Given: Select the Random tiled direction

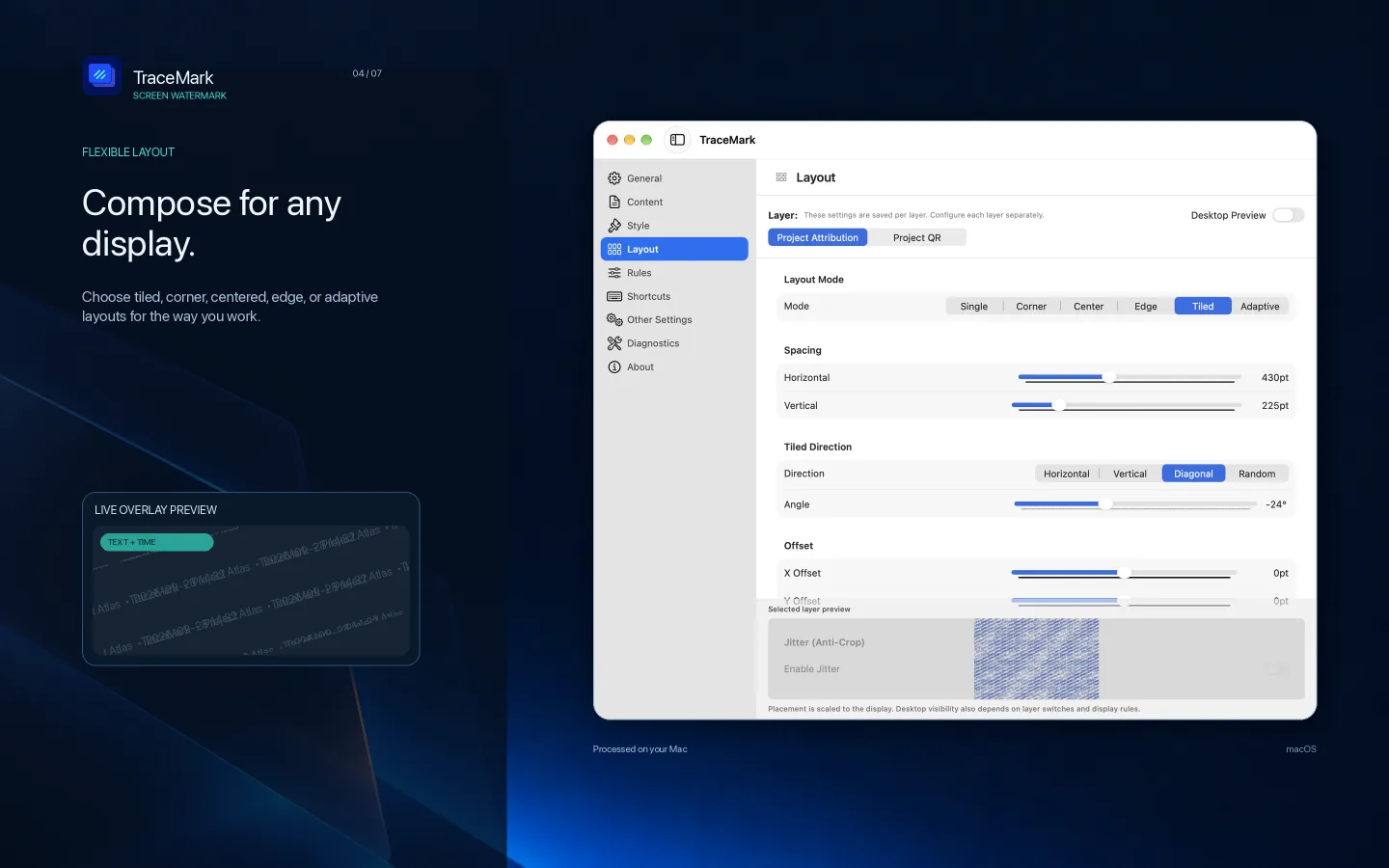Looking at the screenshot, I should point(1257,474).
